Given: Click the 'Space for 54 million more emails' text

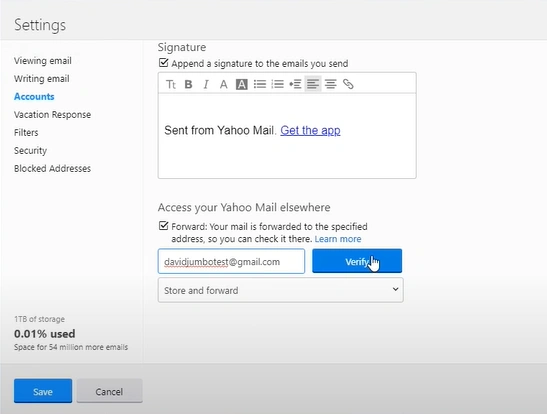Looking at the screenshot, I should 71,347.
